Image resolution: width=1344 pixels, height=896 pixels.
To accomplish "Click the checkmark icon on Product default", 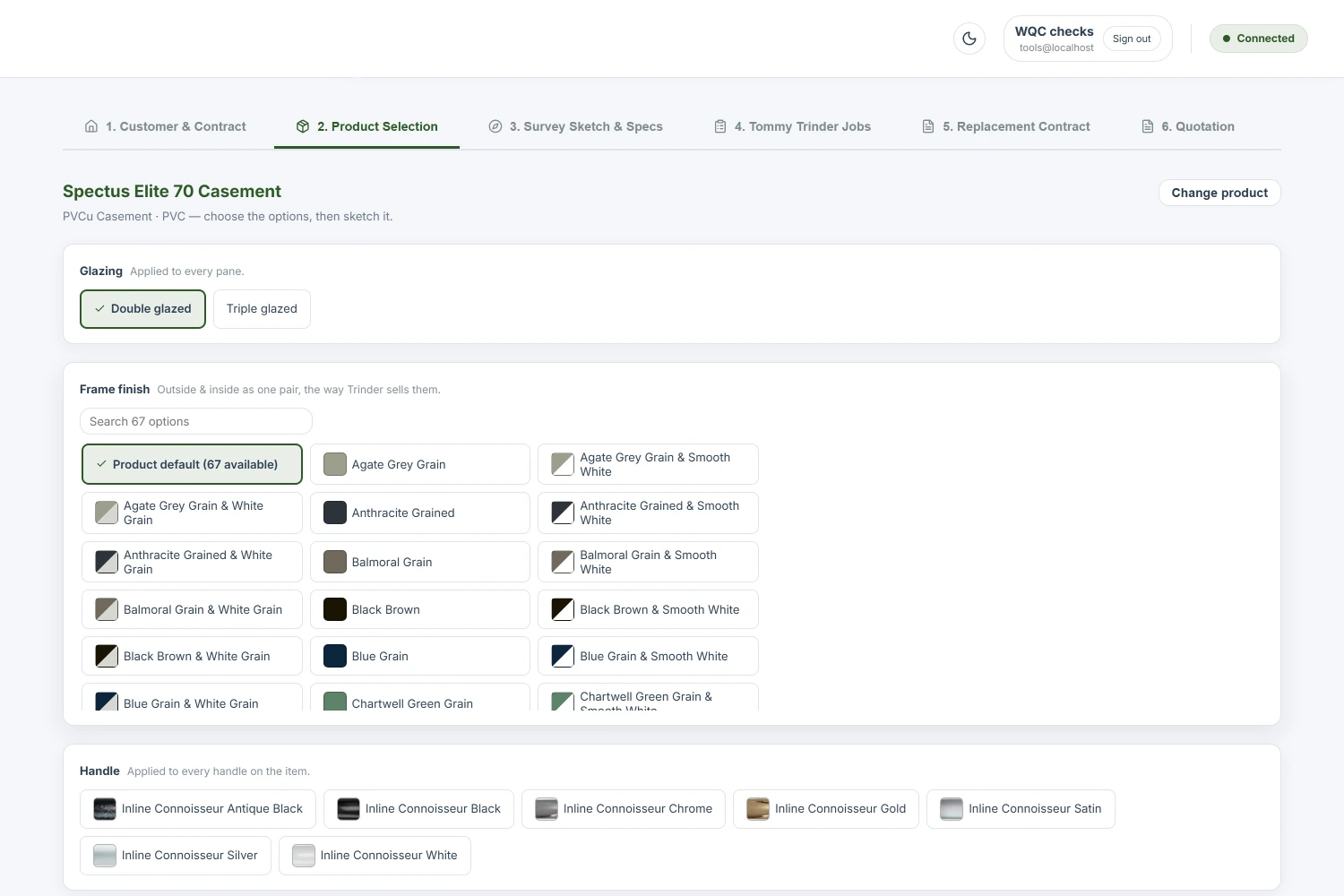I will (x=101, y=464).
